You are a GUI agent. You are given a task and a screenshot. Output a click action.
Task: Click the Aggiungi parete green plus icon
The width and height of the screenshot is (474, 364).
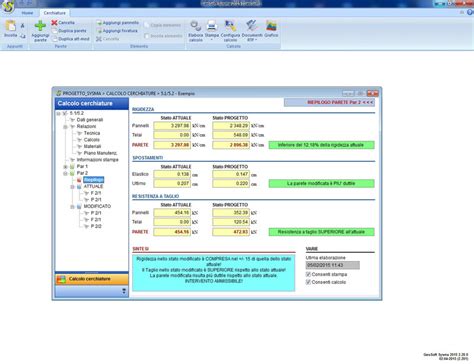click(x=40, y=26)
